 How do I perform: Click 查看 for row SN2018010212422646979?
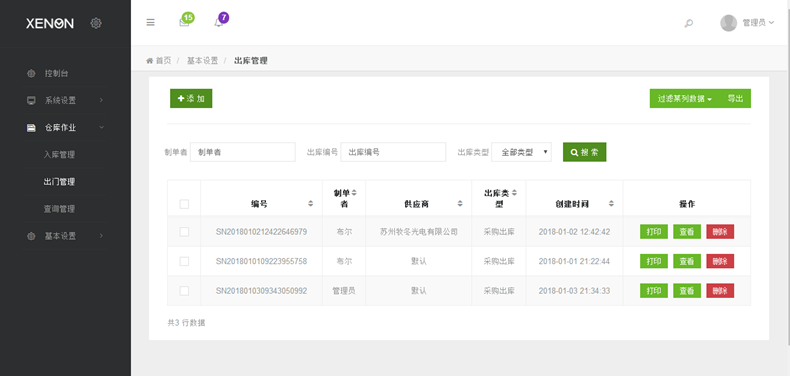pos(687,232)
